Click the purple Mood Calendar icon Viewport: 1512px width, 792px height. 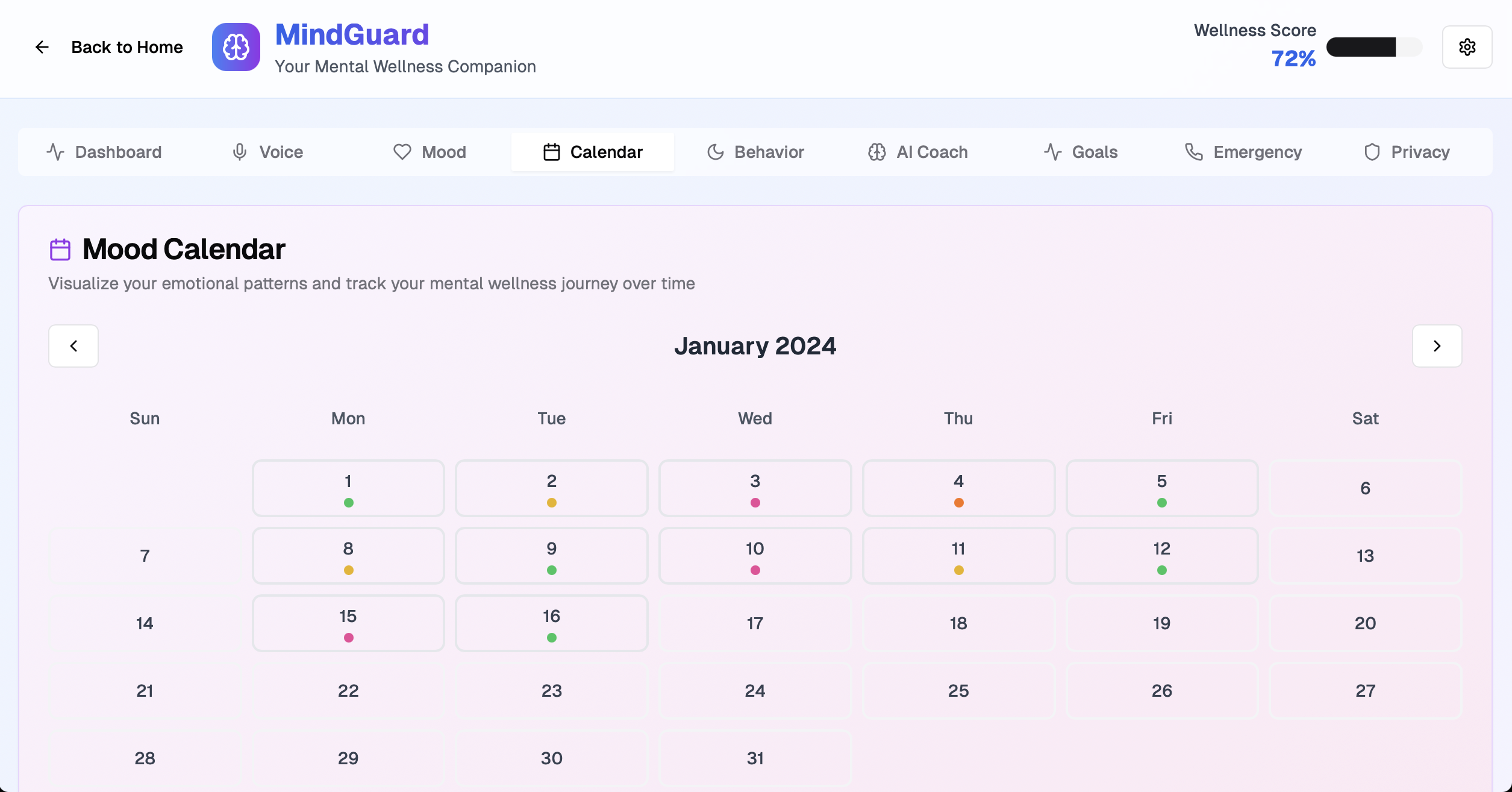[60, 249]
